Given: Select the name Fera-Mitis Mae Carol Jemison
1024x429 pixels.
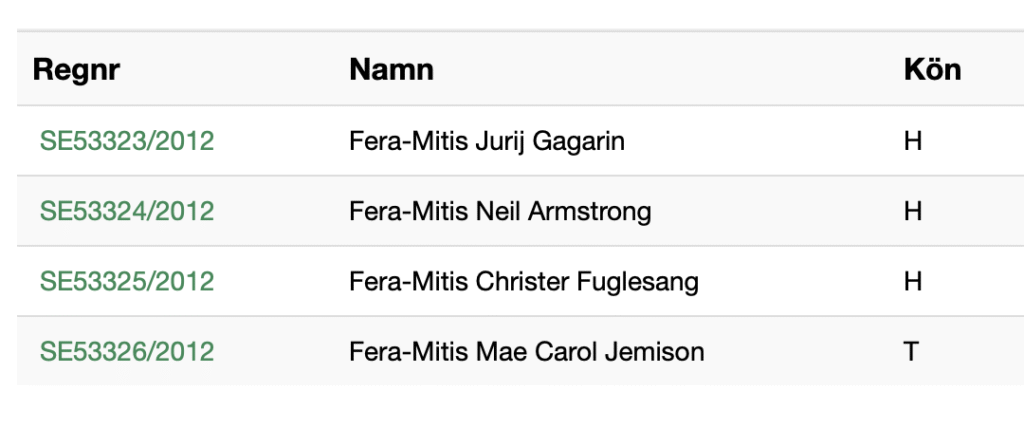Looking at the screenshot, I should (527, 352).
